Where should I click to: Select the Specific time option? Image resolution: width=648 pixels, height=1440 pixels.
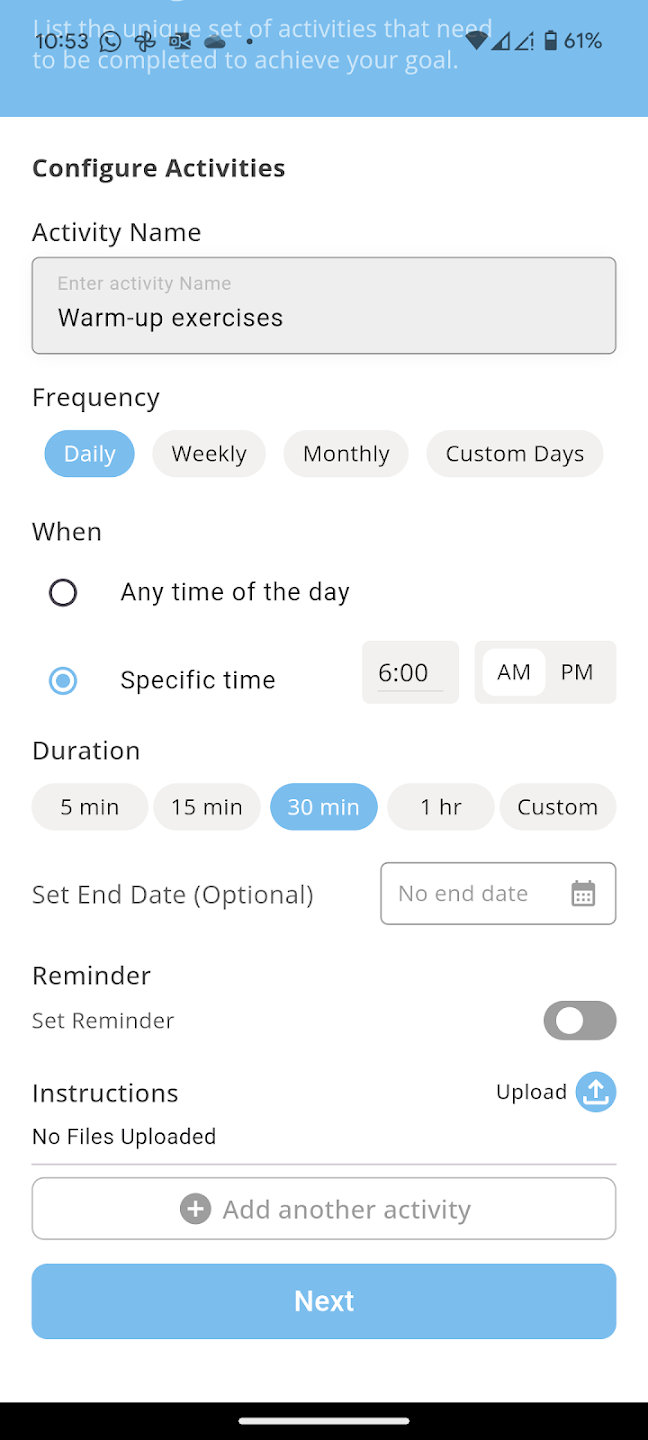pos(63,680)
